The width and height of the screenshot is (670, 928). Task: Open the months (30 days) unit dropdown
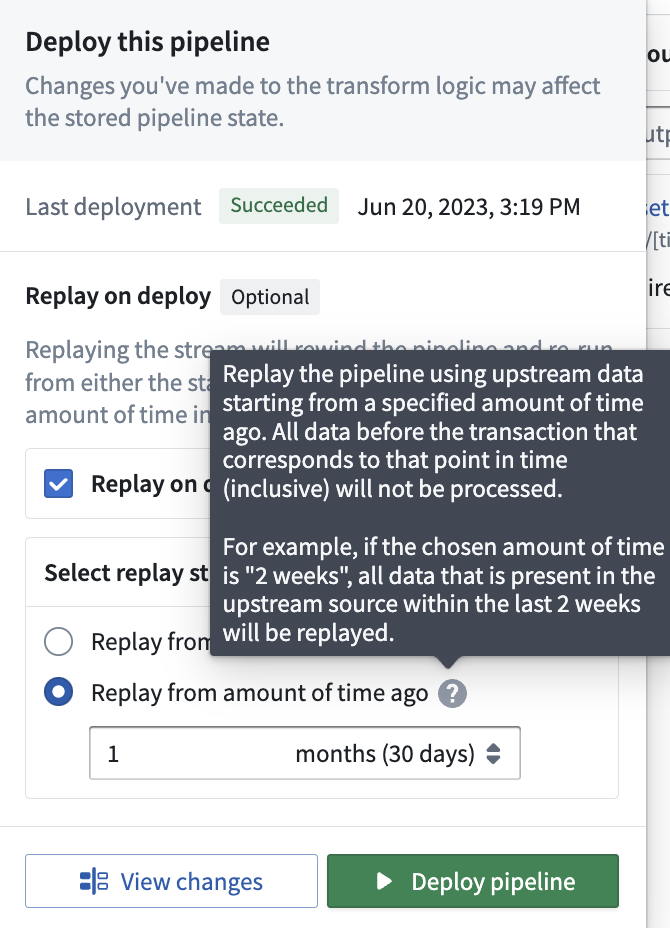coord(398,753)
